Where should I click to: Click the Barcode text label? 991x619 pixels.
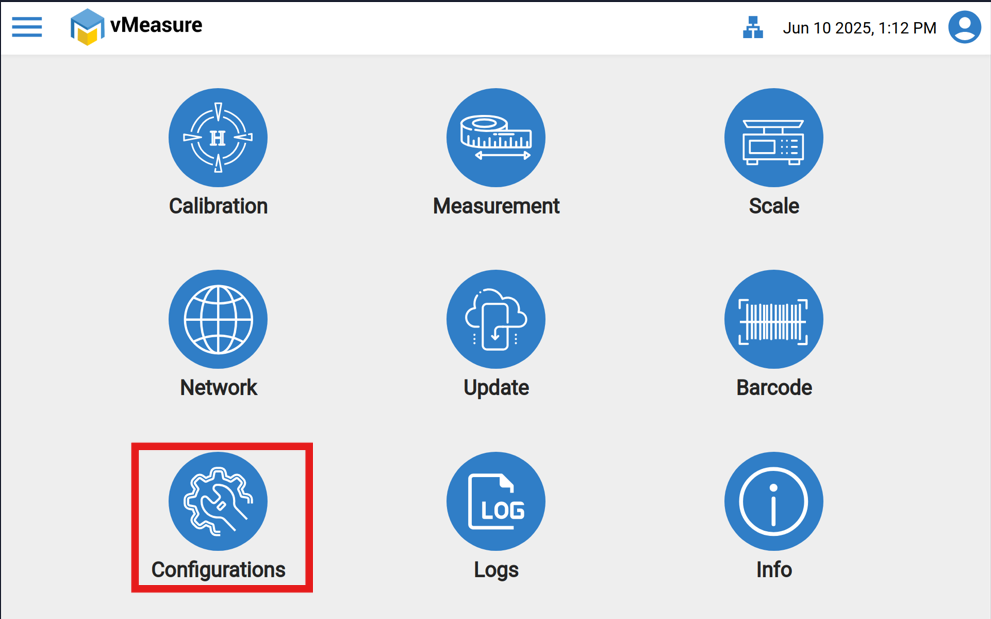[773, 388]
